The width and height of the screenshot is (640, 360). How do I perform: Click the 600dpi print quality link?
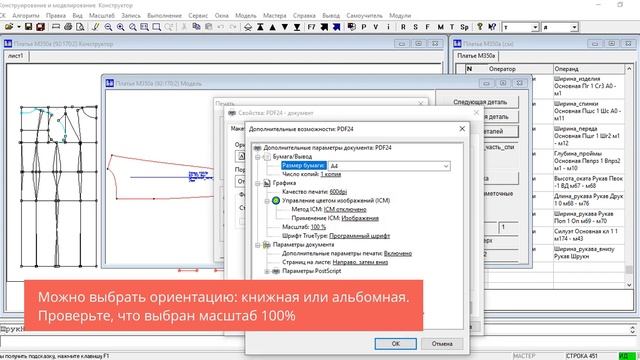[338, 192]
